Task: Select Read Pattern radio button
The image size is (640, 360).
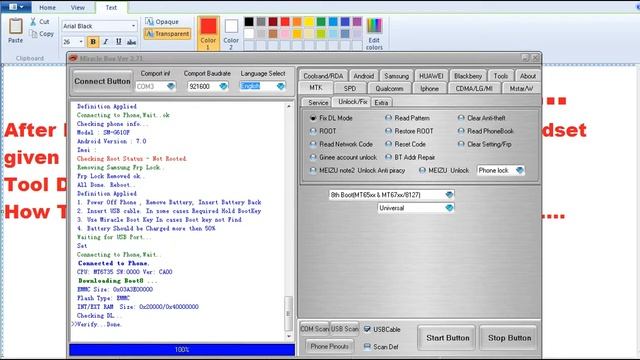Action: click(x=389, y=118)
